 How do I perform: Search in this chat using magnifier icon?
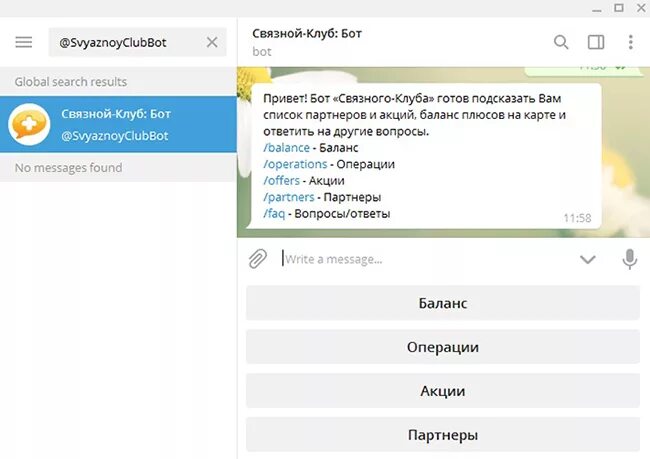pos(561,42)
